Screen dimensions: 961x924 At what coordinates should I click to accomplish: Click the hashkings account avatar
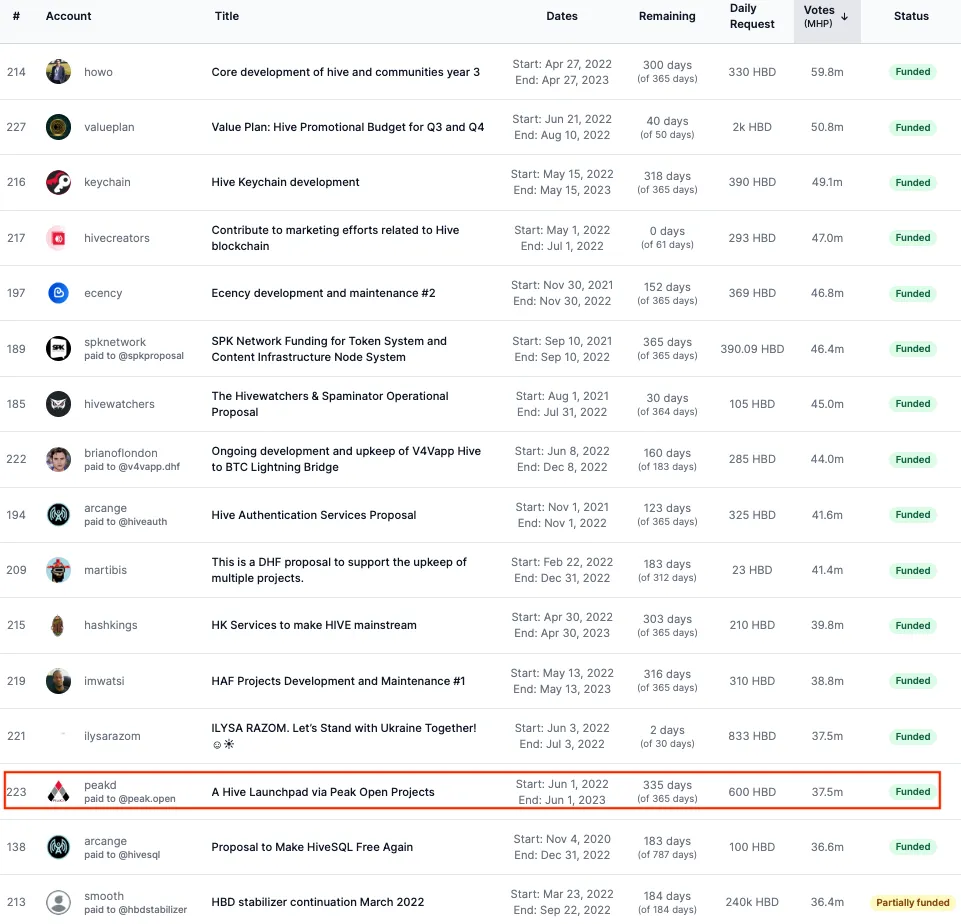[x=58, y=625]
